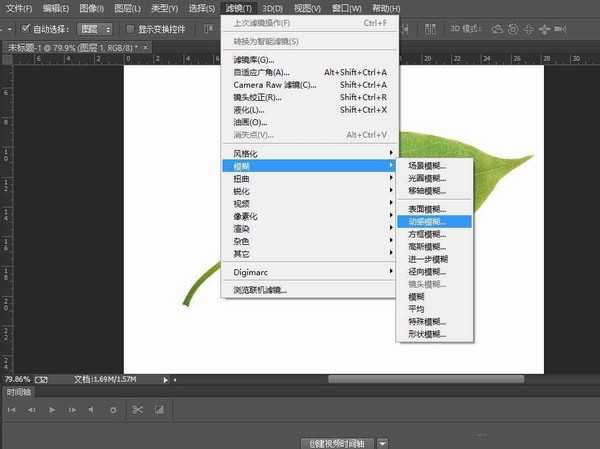Advance to next frame in timeline

point(71,410)
